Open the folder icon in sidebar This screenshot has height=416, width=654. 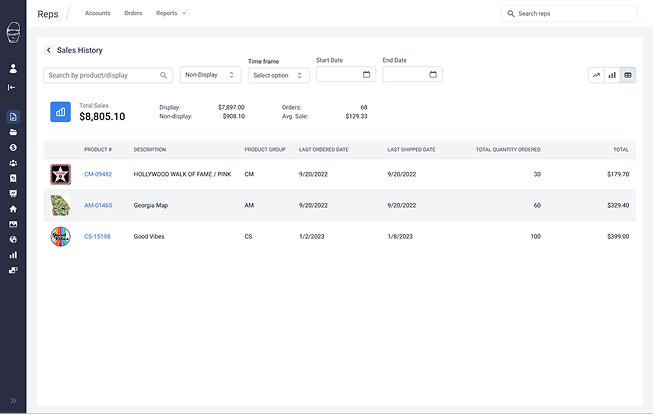[x=13, y=132]
